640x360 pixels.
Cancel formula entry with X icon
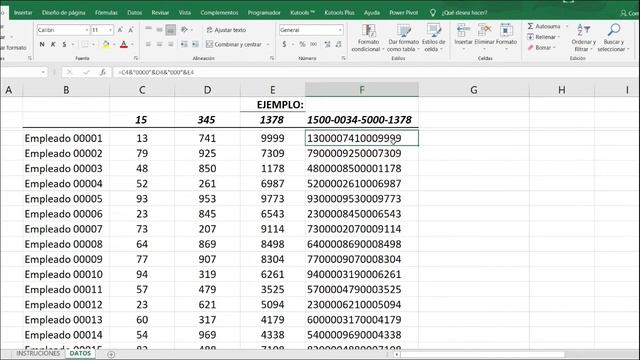(x=69, y=72)
